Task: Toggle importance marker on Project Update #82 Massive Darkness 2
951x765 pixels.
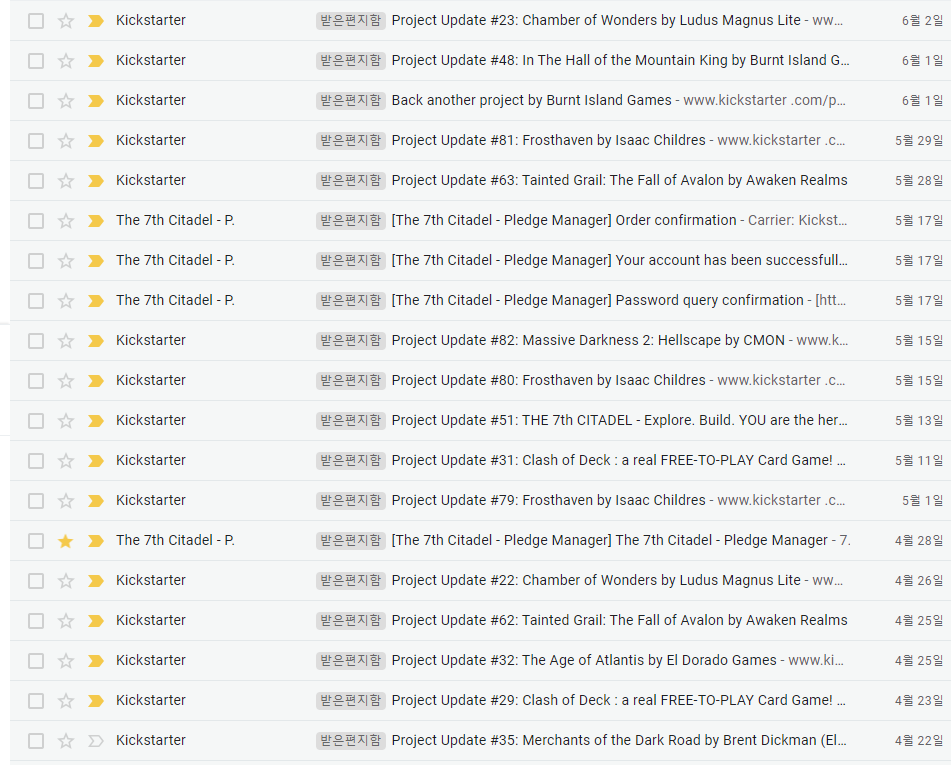Action: 96,342
